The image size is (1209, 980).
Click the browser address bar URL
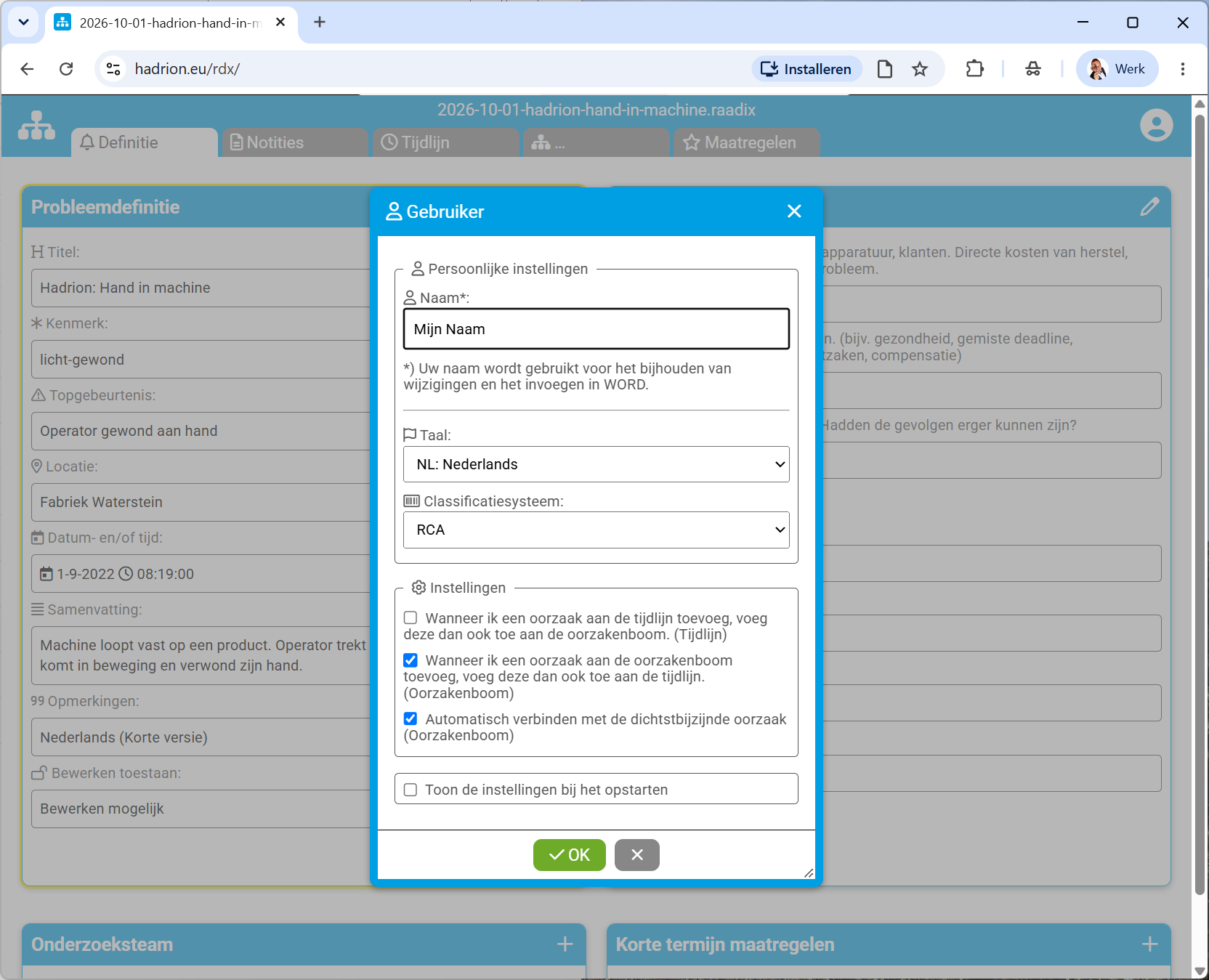click(187, 69)
